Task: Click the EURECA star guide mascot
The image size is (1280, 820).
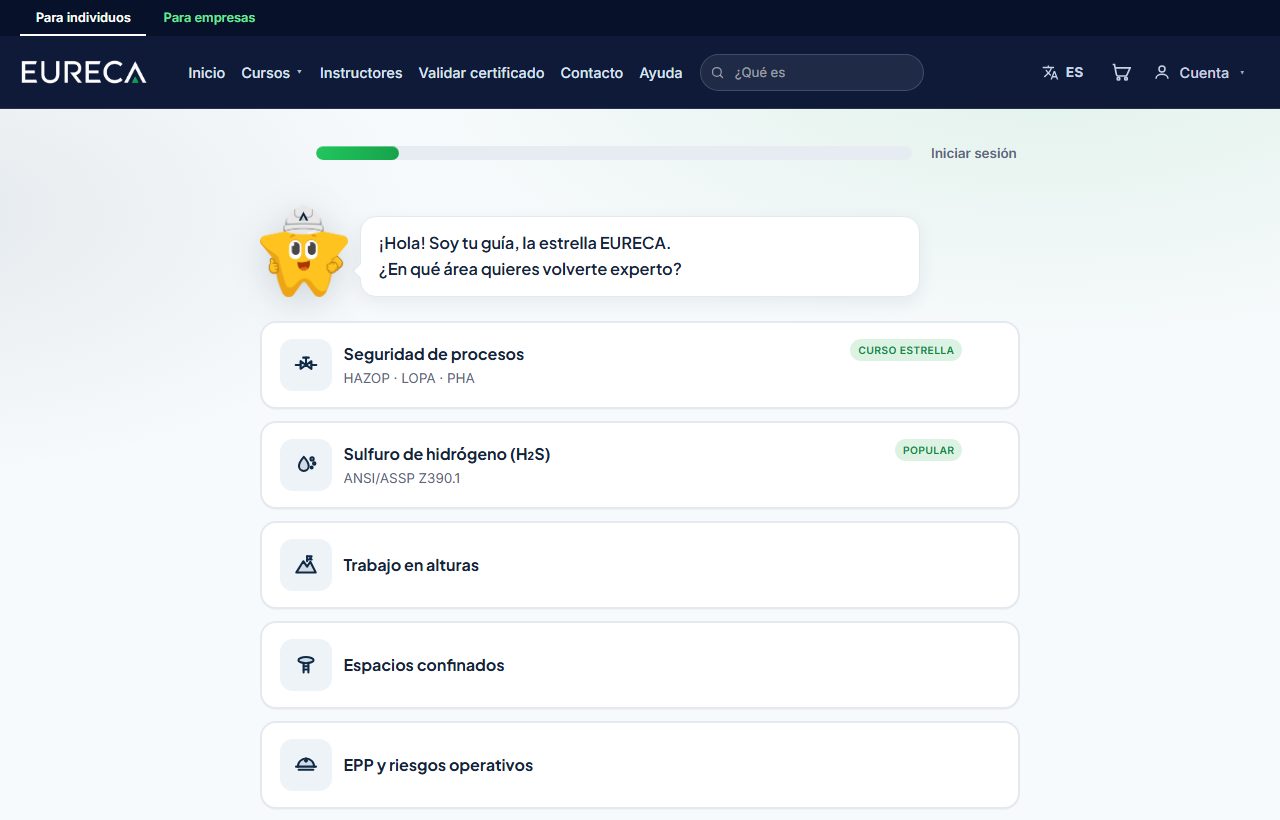Action: 303,253
